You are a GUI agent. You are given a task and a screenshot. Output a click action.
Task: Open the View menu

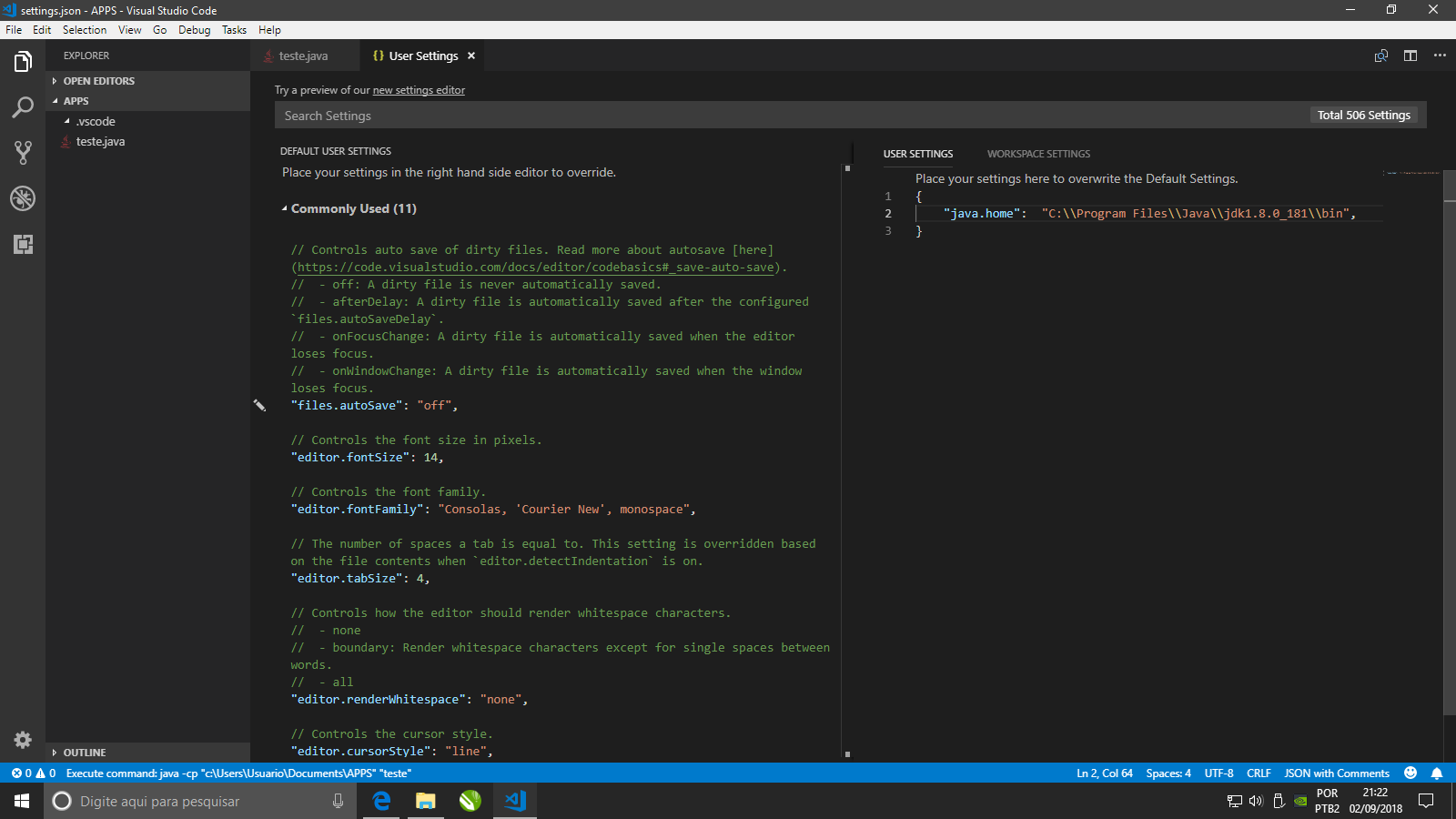click(130, 30)
